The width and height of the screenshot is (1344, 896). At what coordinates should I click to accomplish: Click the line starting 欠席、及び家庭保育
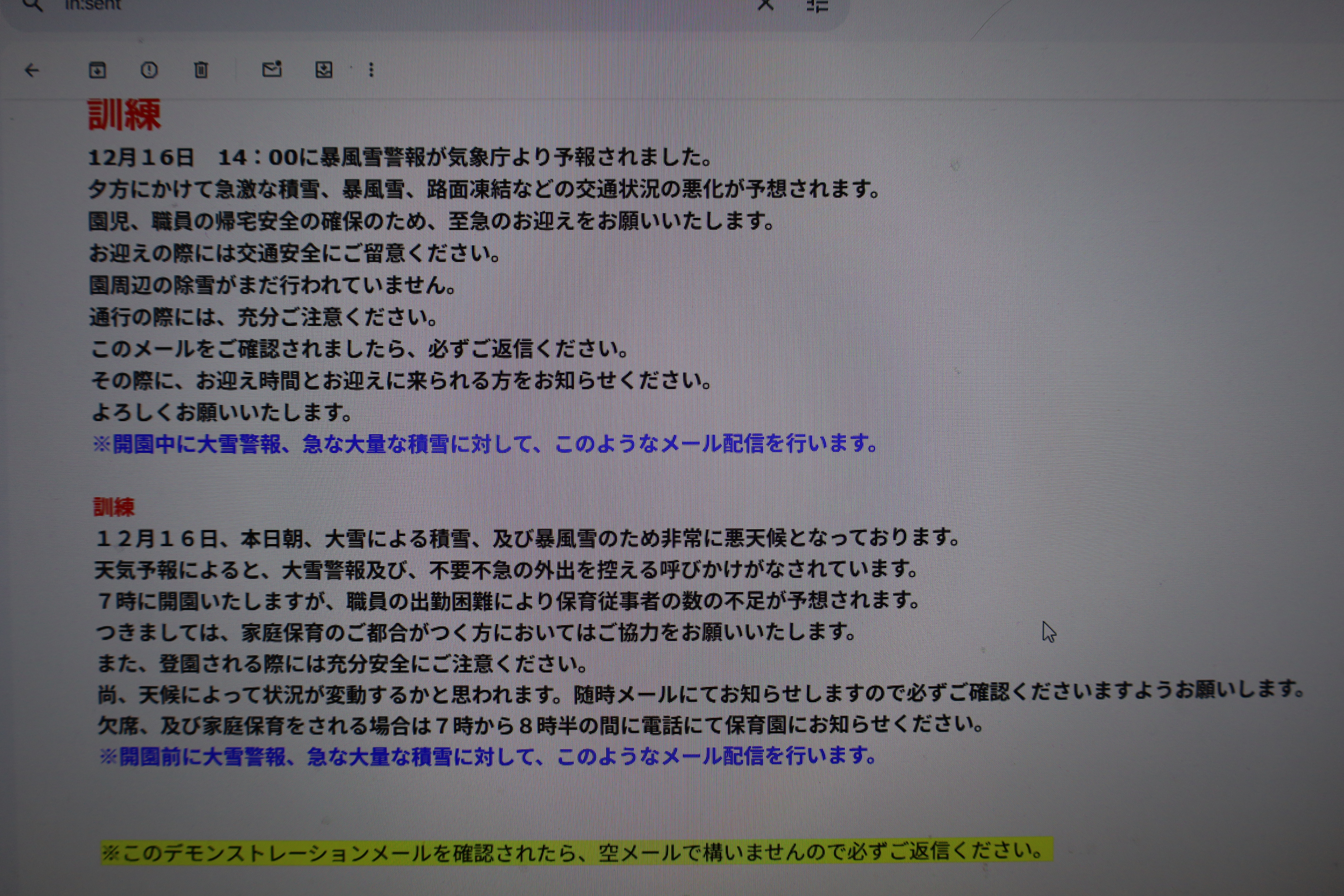[540, 725]
